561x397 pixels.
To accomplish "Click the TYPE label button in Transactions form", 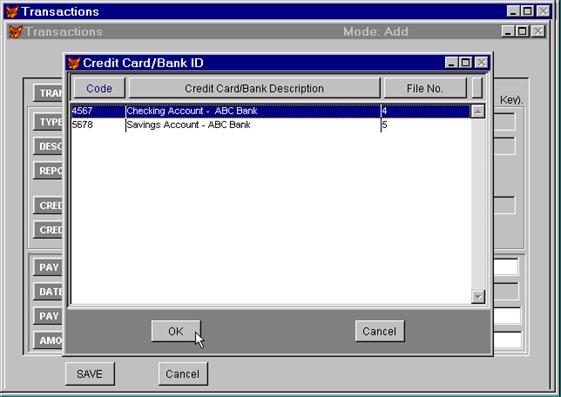I will coord(49,122).
